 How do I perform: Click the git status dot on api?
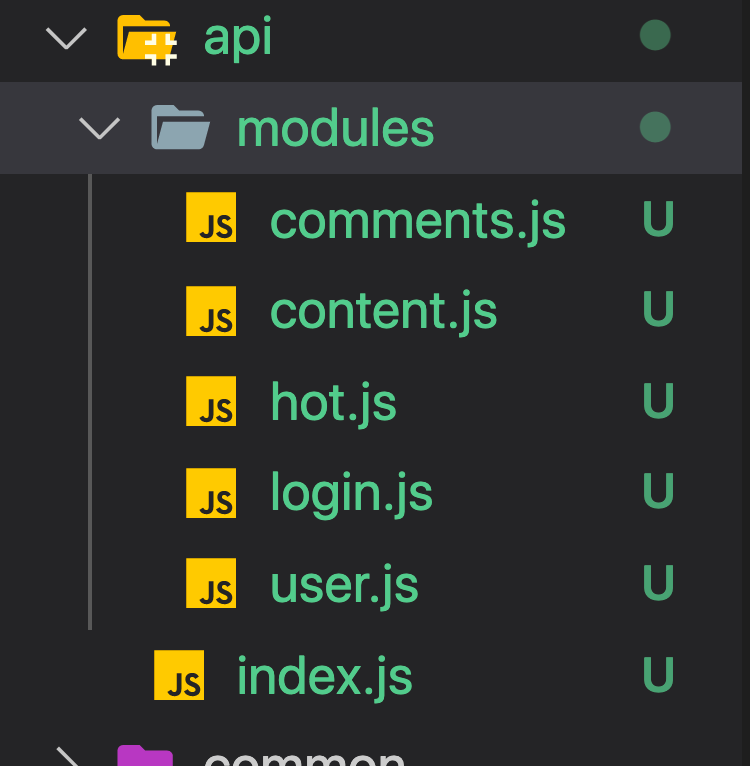click(x=655, y=36)
